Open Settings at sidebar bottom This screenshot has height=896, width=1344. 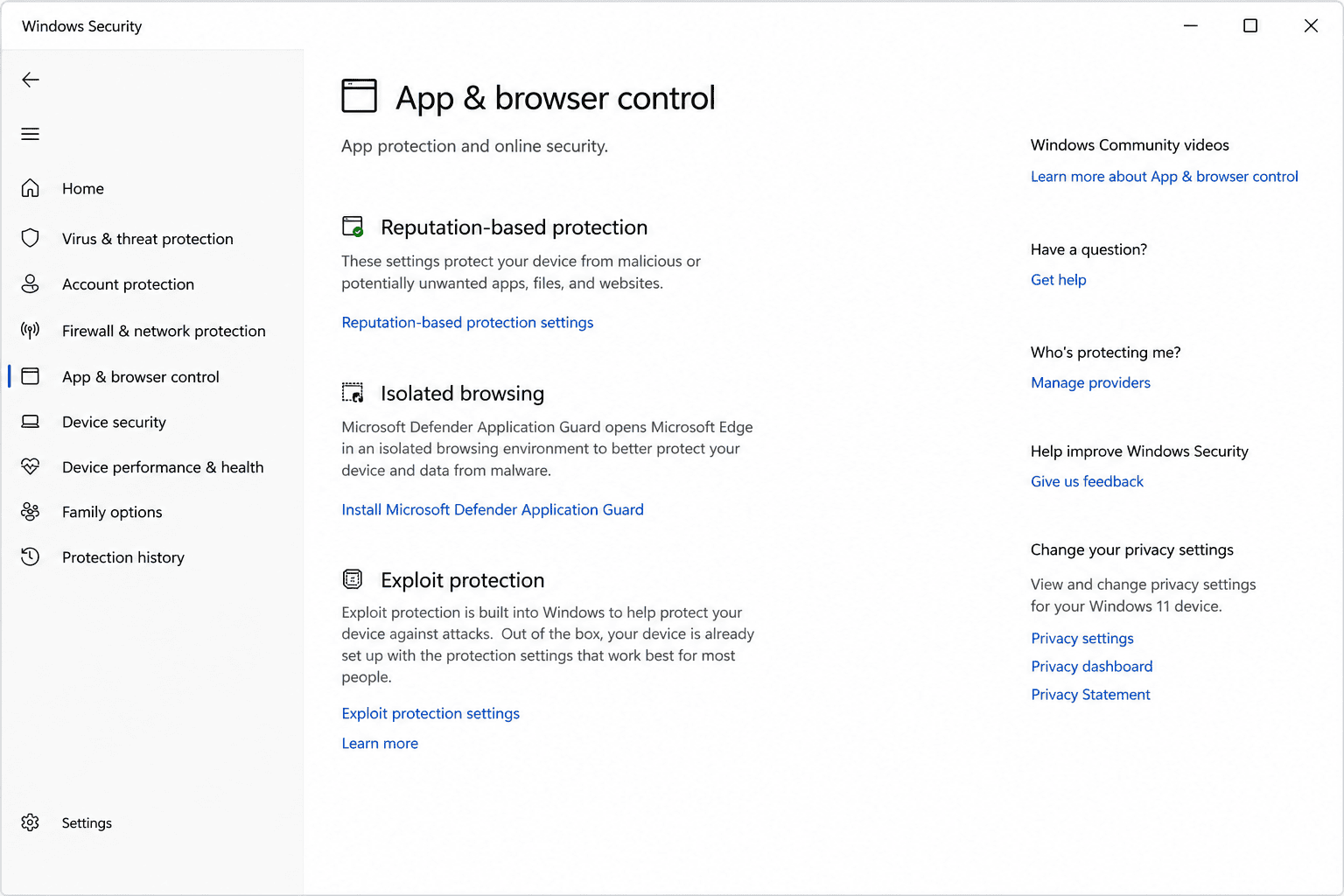87,823
